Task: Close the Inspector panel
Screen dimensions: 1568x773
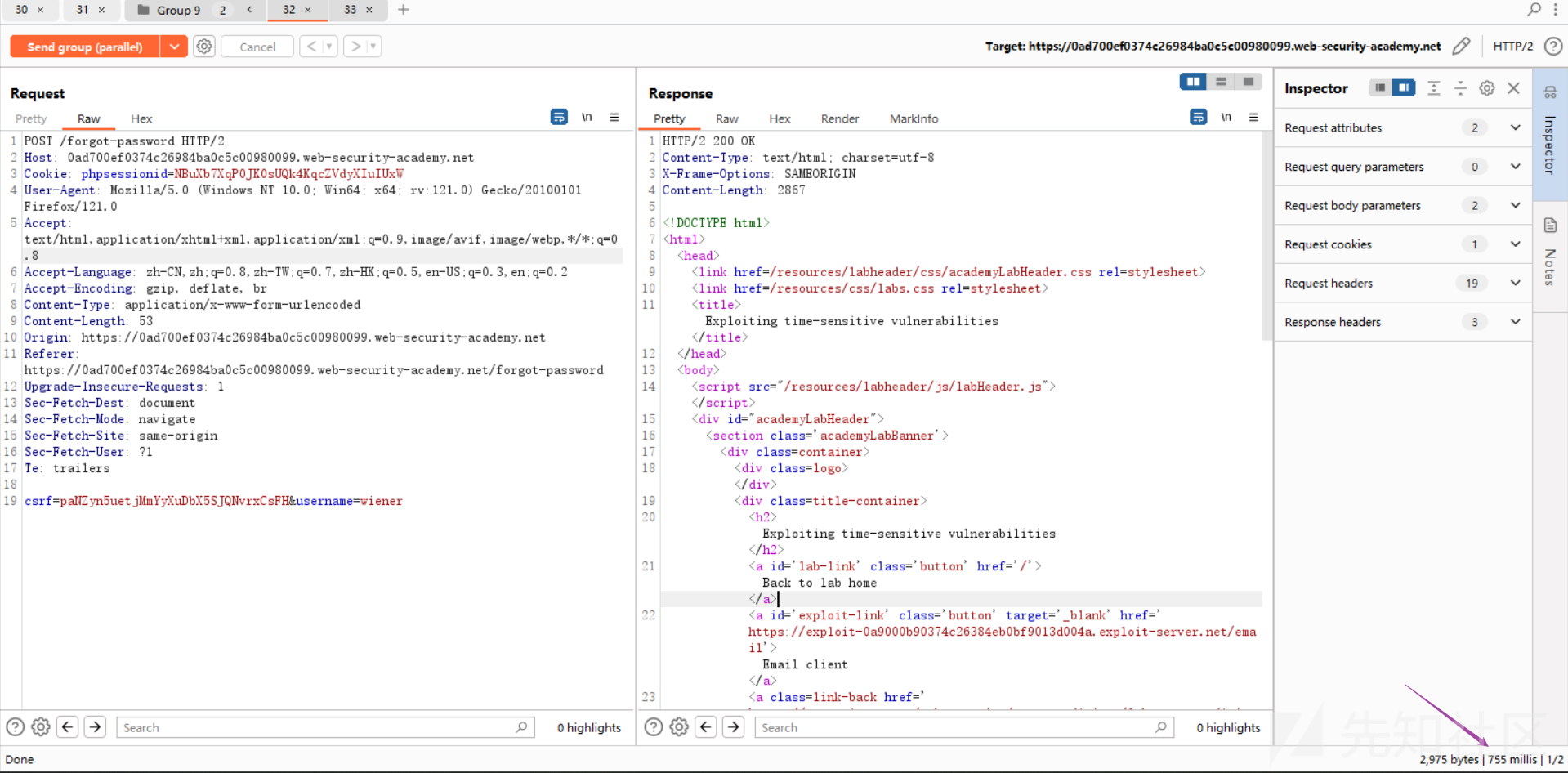Action: 1514,88
